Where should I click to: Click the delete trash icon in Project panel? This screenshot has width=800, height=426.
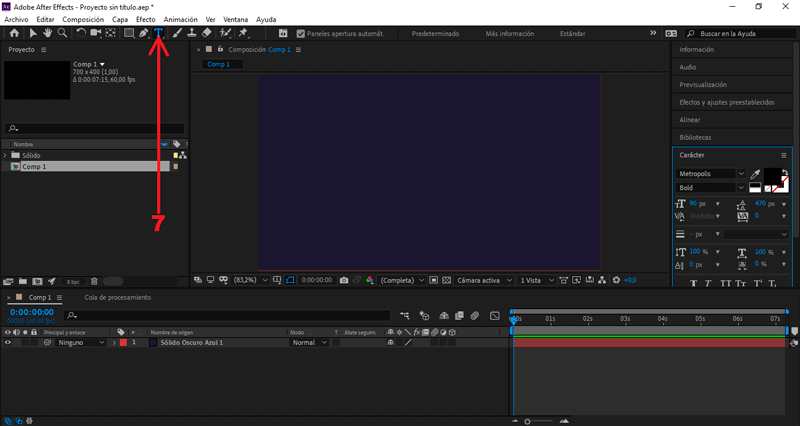[x=94, y=281]
